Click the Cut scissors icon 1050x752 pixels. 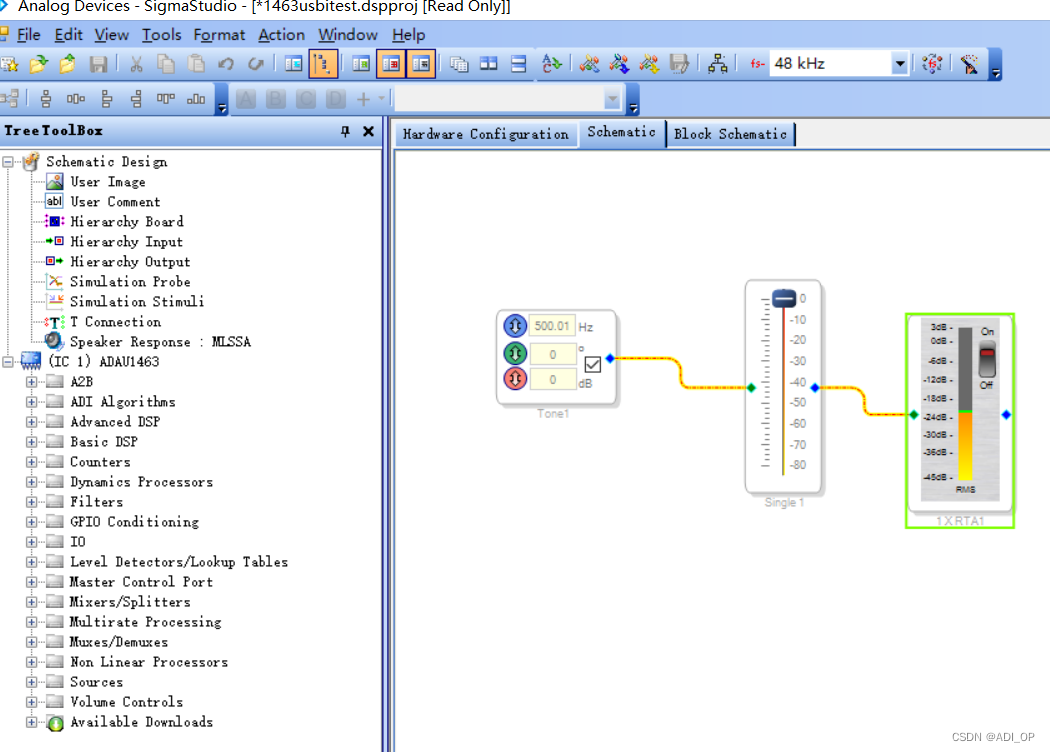tap(136, 64)
